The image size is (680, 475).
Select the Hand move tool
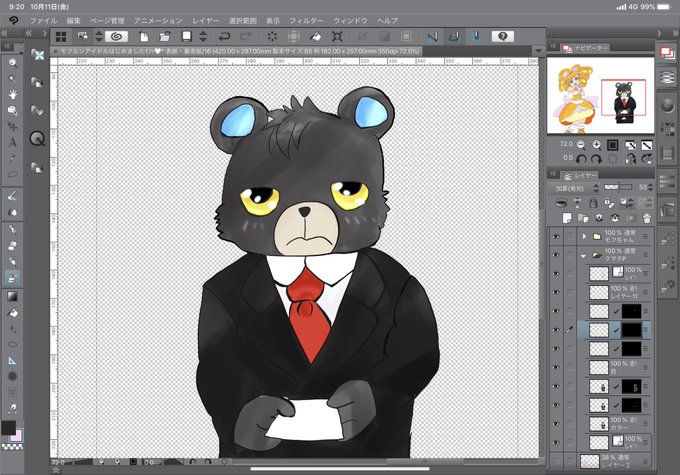(13, 95)
